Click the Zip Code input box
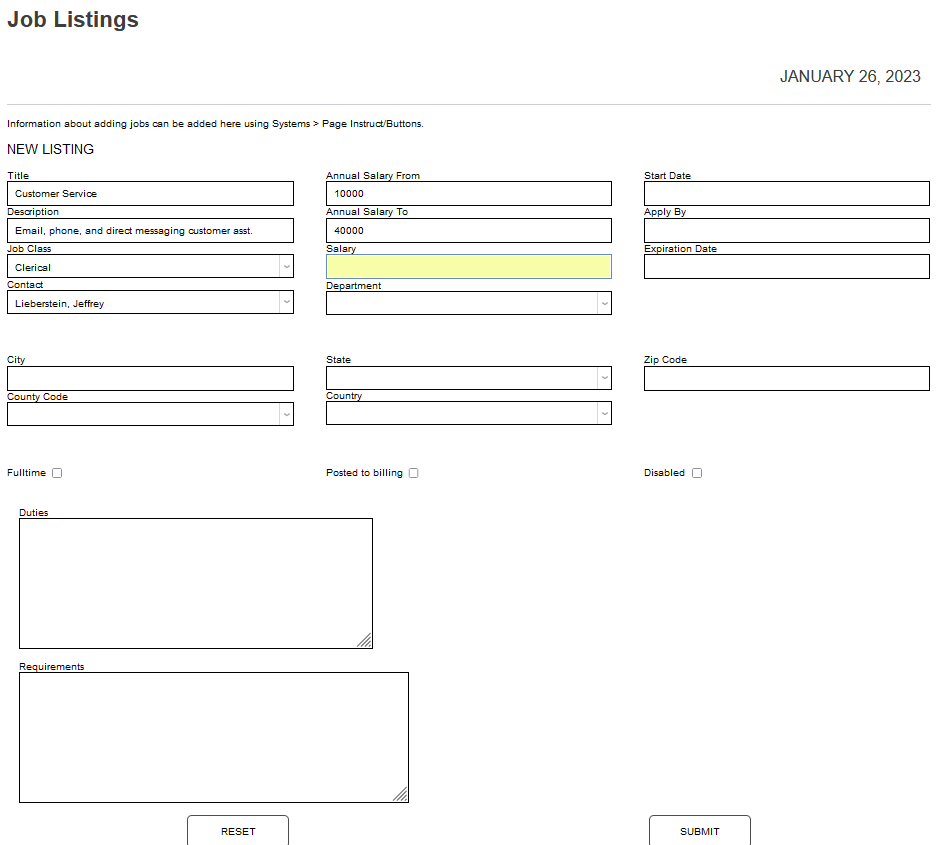The width and height of the screenshot is (936, 845). point(786,378)
